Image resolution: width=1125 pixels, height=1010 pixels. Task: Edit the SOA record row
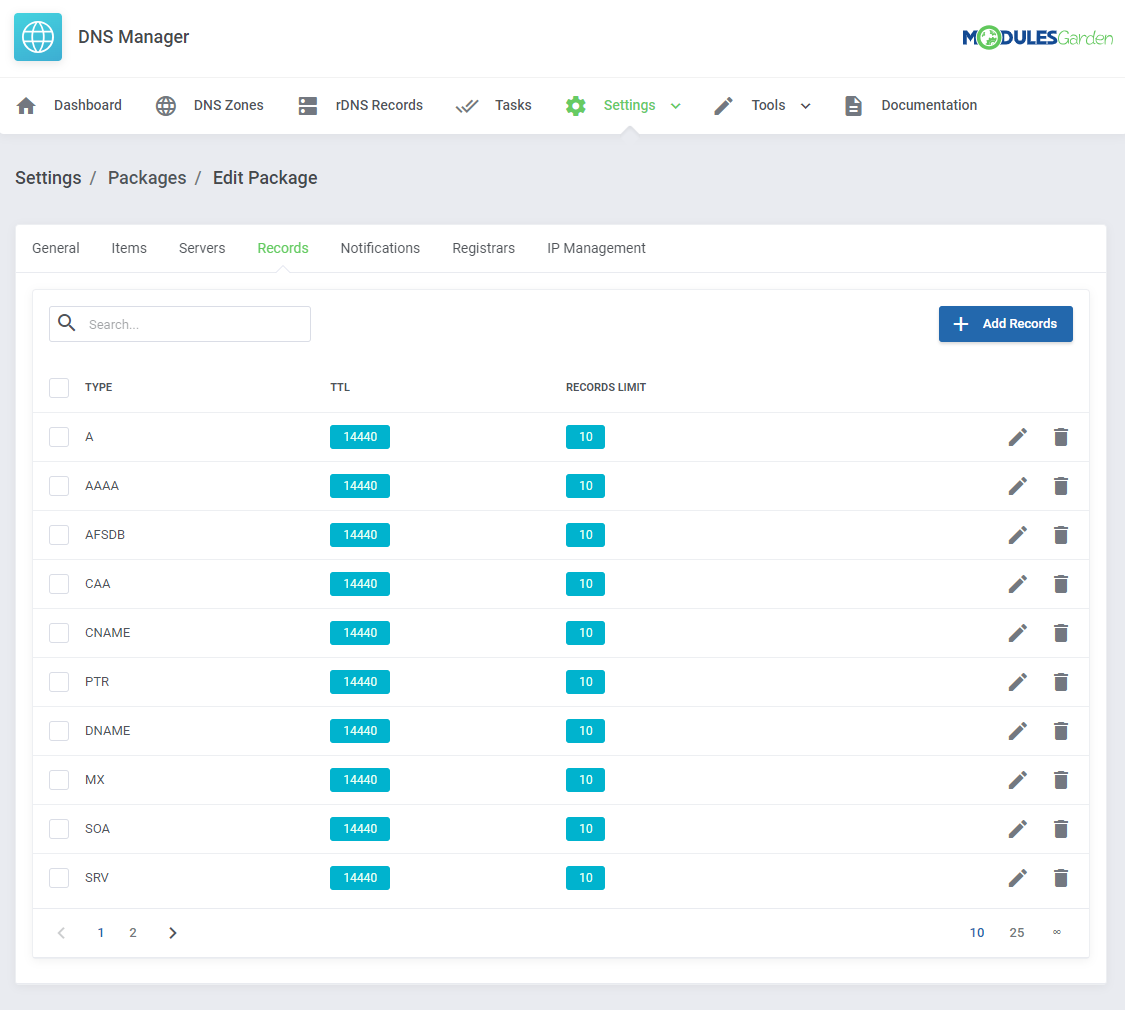(x=1017, y=829)
